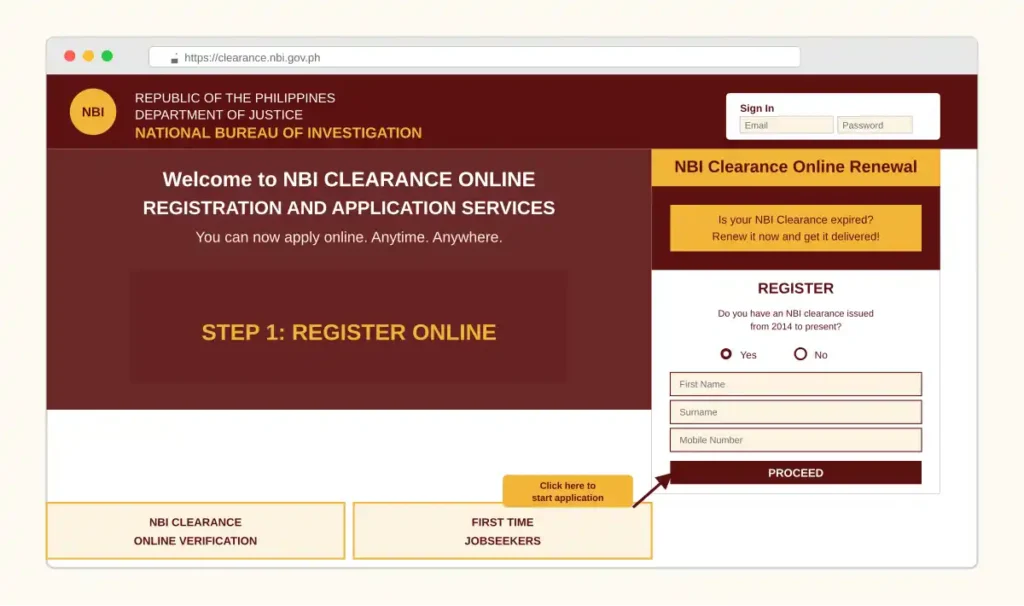Click the 'Is your NBI Clearance expired?' renew banner

[x=795, y=228]
